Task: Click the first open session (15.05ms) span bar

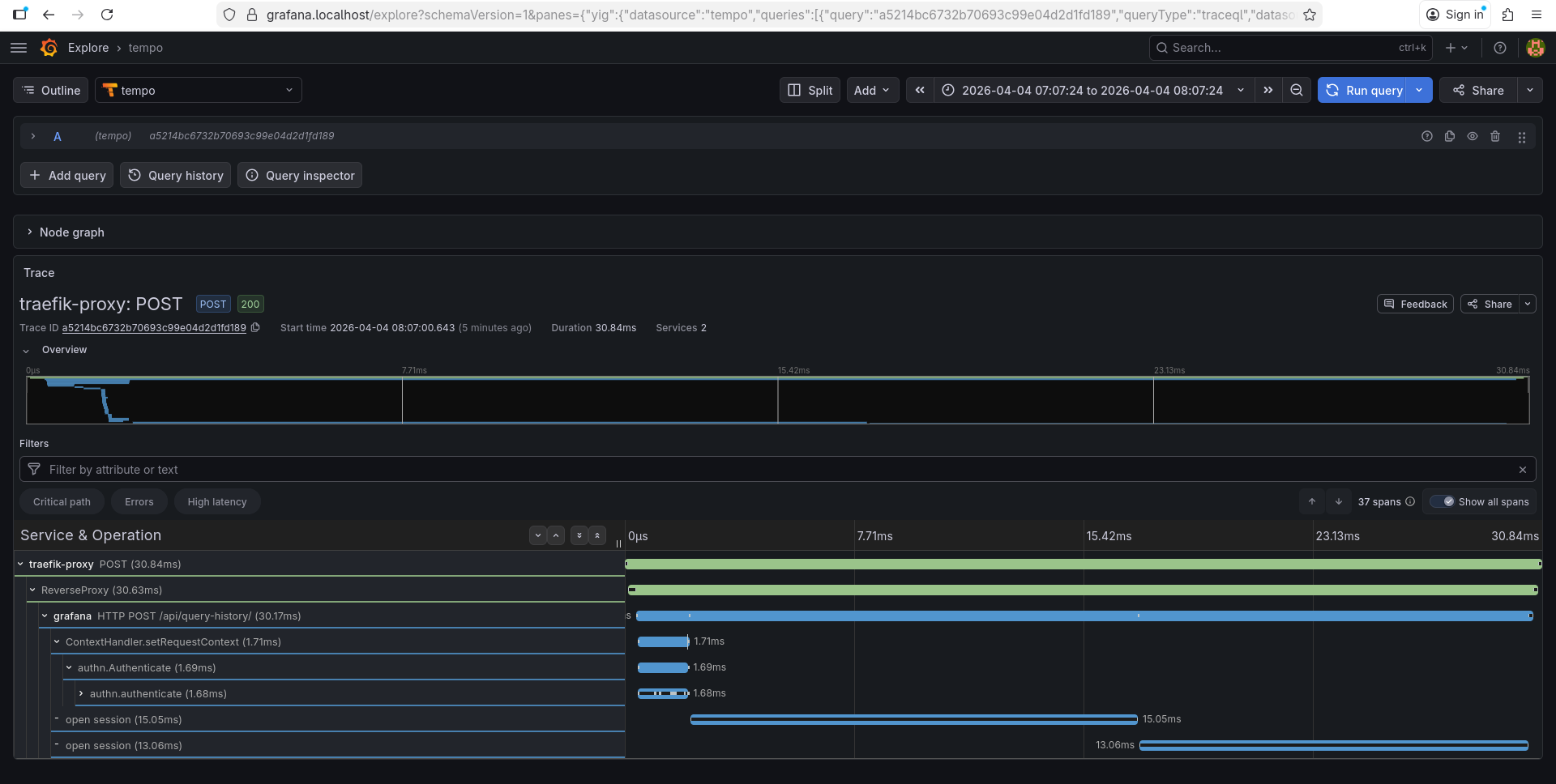Action: (x=914, y=719)
